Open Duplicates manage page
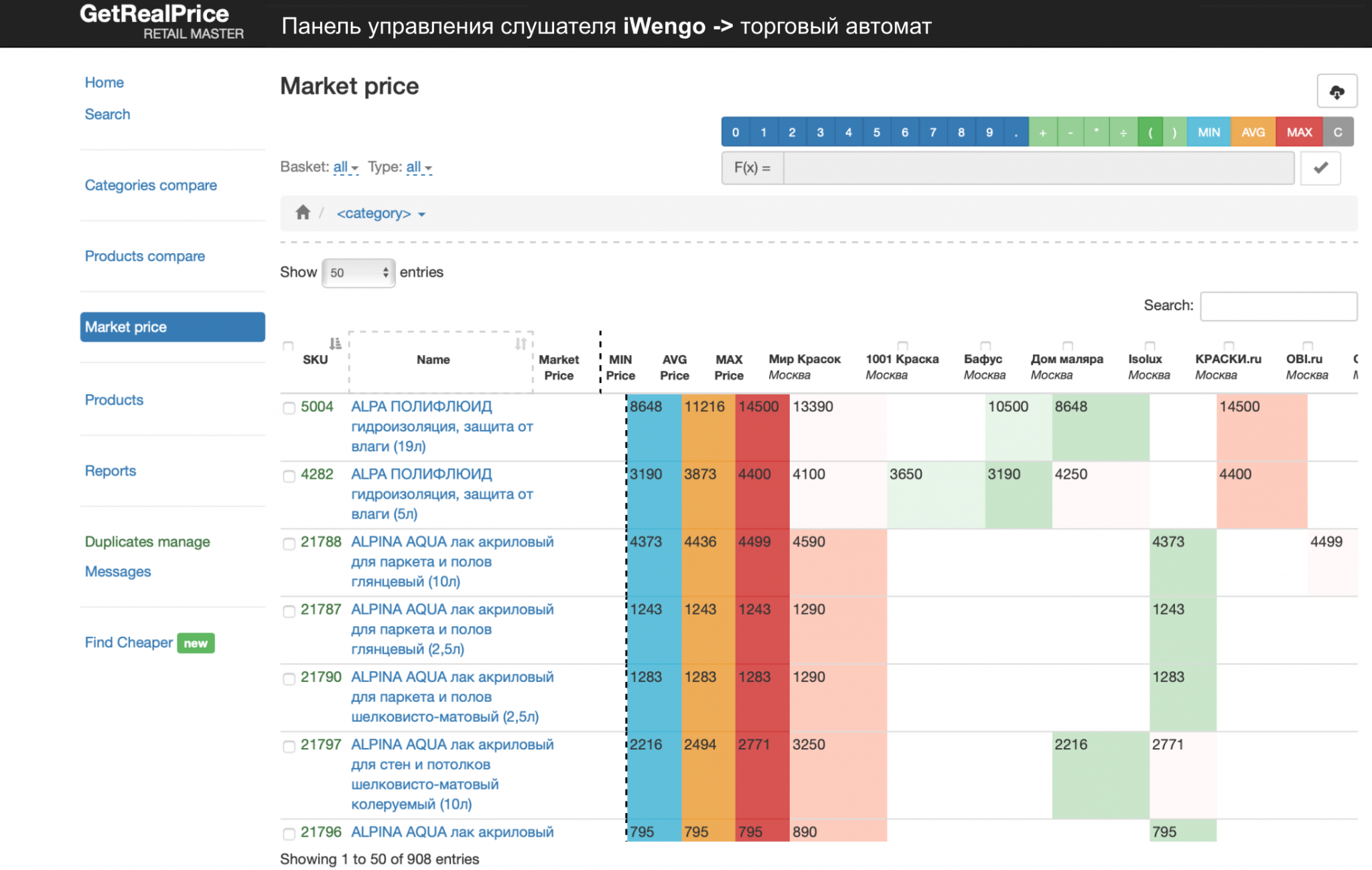Screen dimensions: 1372x870 tap(147, 541)
